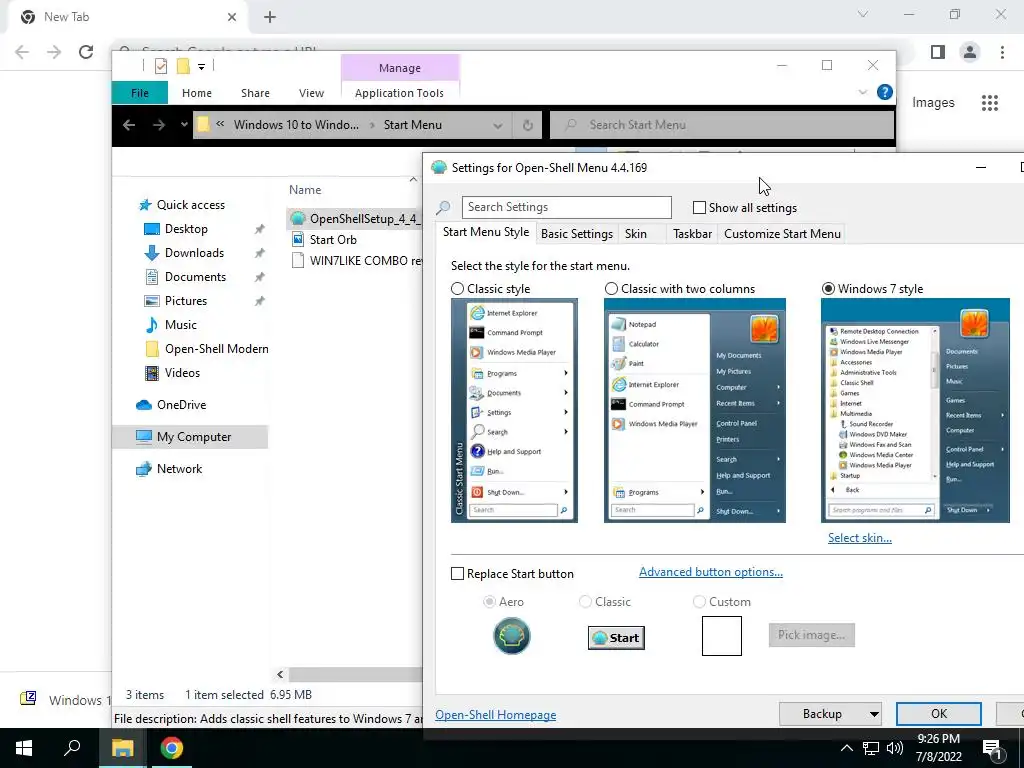The width and height of the screenshot is (1024, 768).
Task: Click the Name column sort arrow
Action: 413,180
